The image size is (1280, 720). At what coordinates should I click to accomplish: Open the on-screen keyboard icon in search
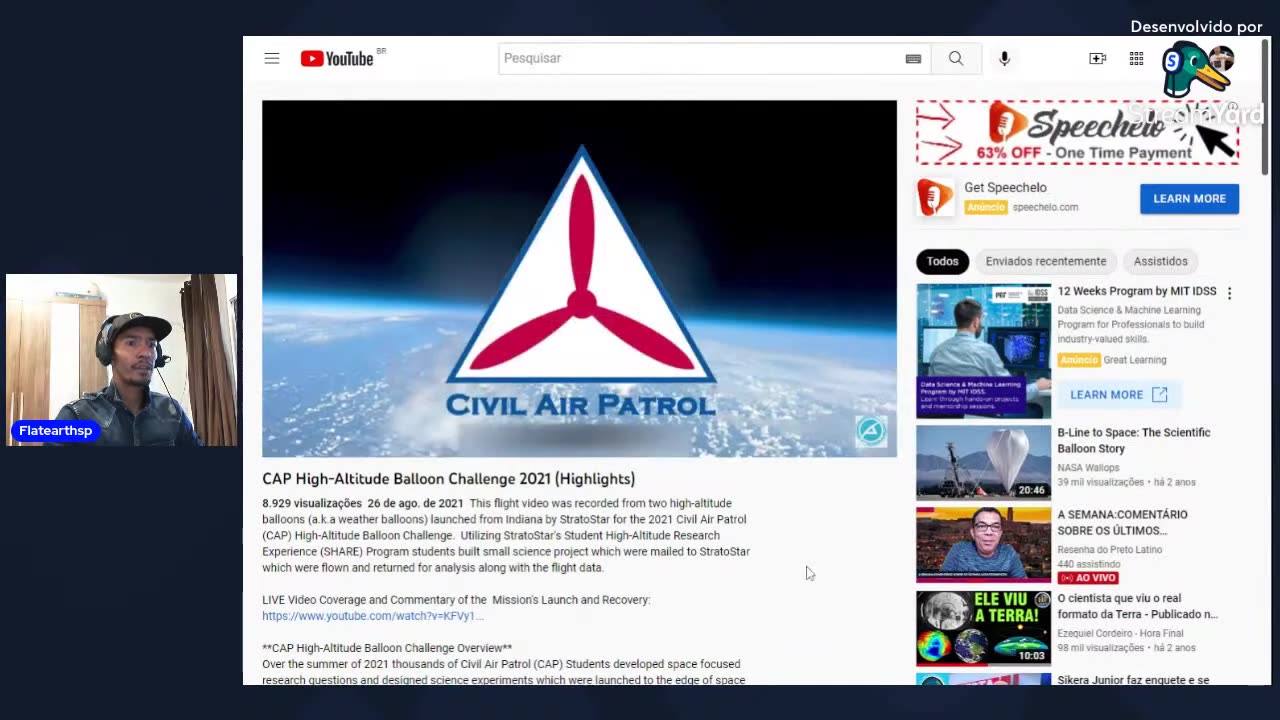tap(913, 59)
